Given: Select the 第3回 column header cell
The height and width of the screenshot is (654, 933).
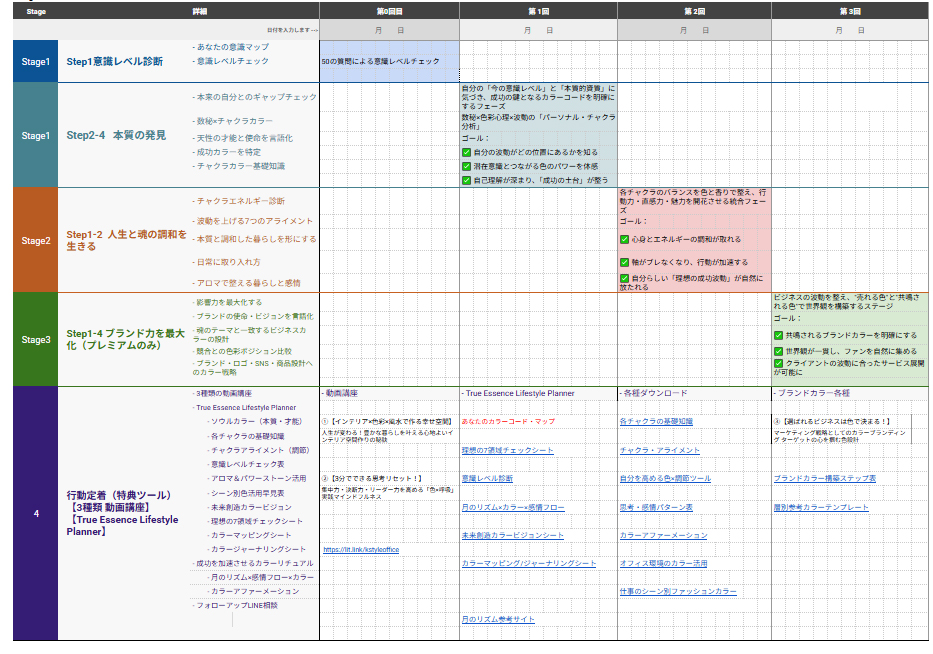Looking at the screenshot, I should 849,11.
